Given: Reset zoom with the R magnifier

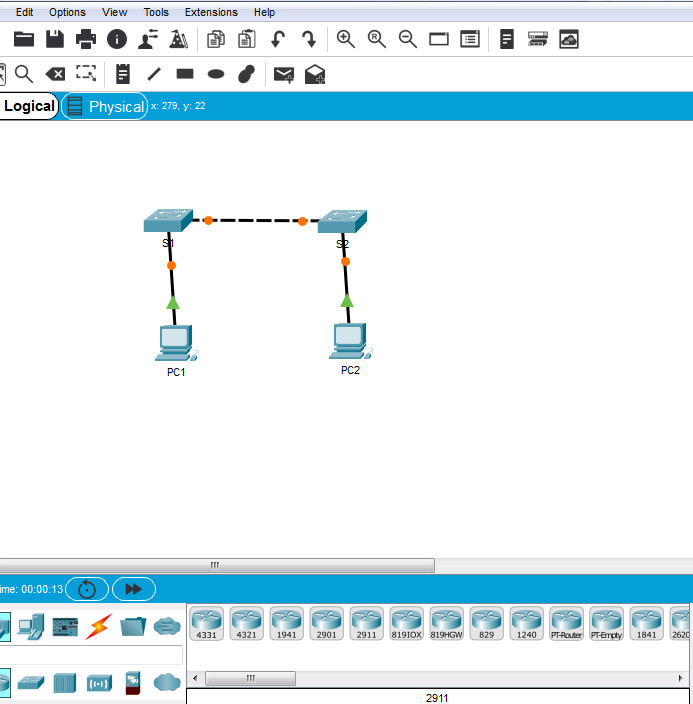Looking at the screenshot, I should 376,39.
